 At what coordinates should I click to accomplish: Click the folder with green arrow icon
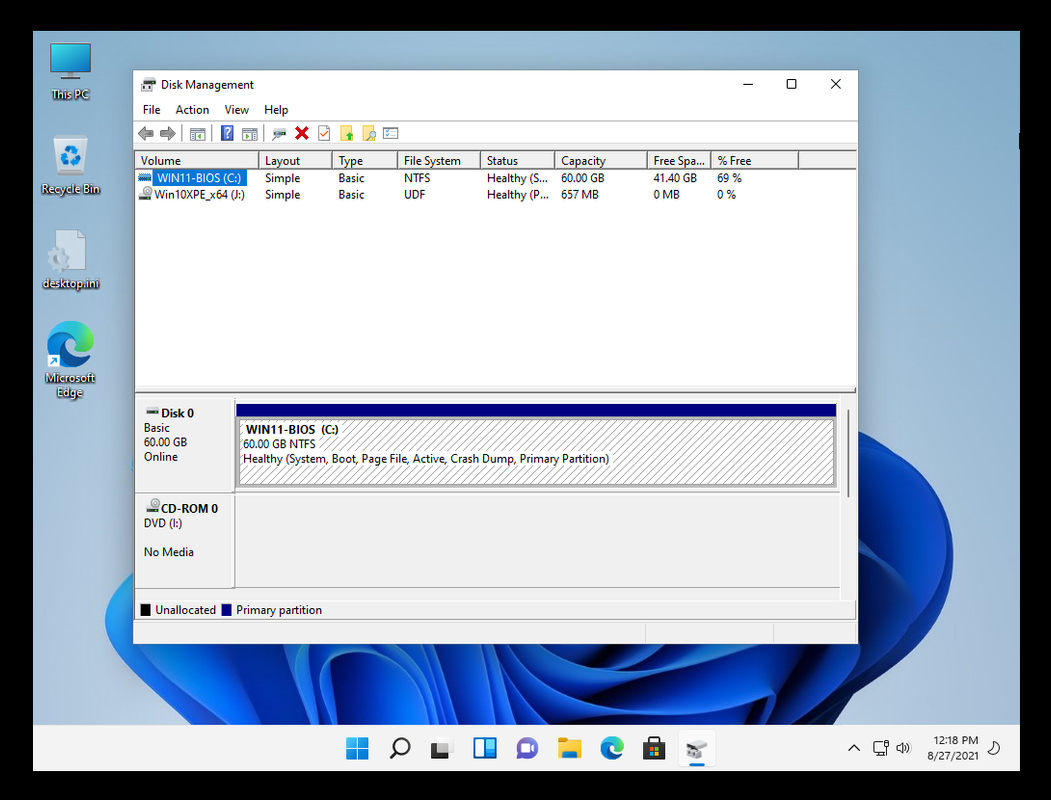pos(347,133)
